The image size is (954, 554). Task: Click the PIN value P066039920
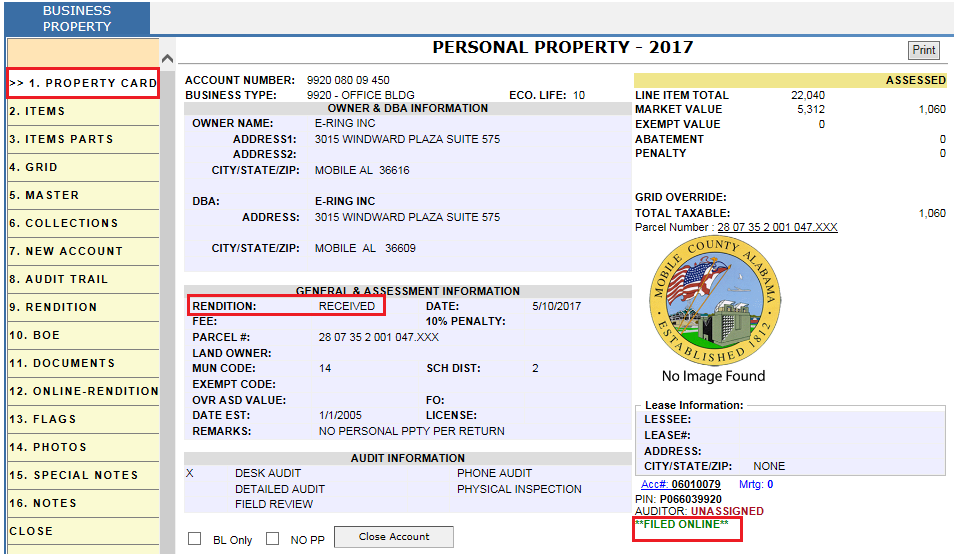pyautogui.click(x=691, y=499)
